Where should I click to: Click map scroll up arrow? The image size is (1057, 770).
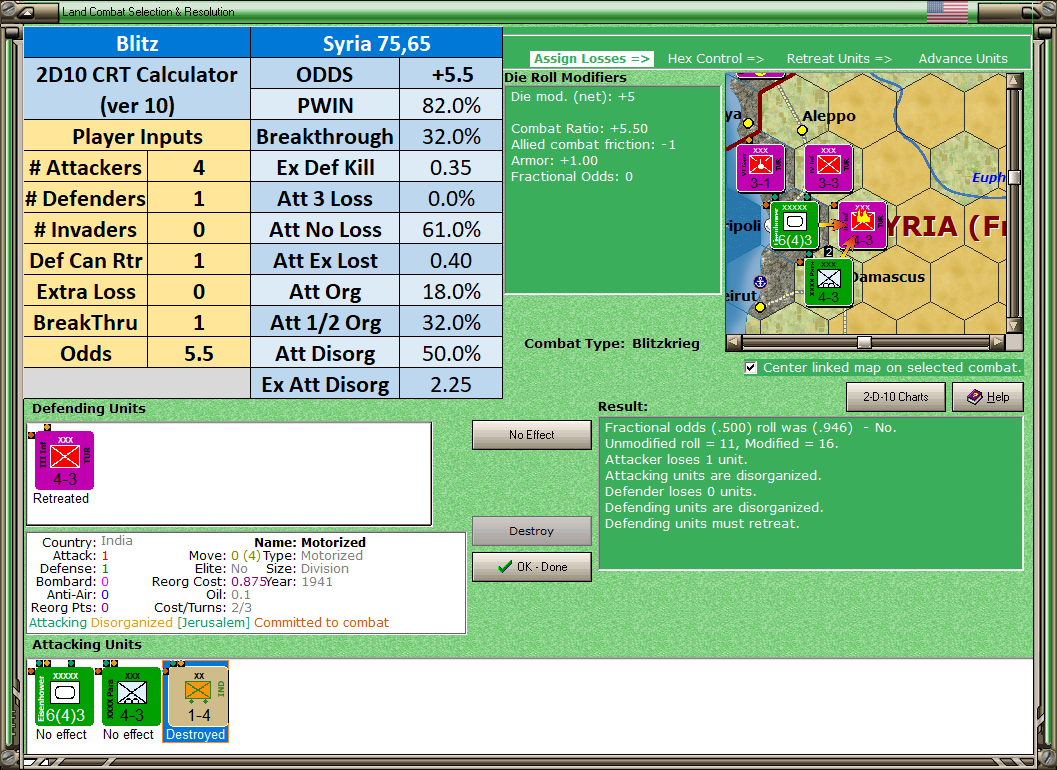coord(1014,81)
